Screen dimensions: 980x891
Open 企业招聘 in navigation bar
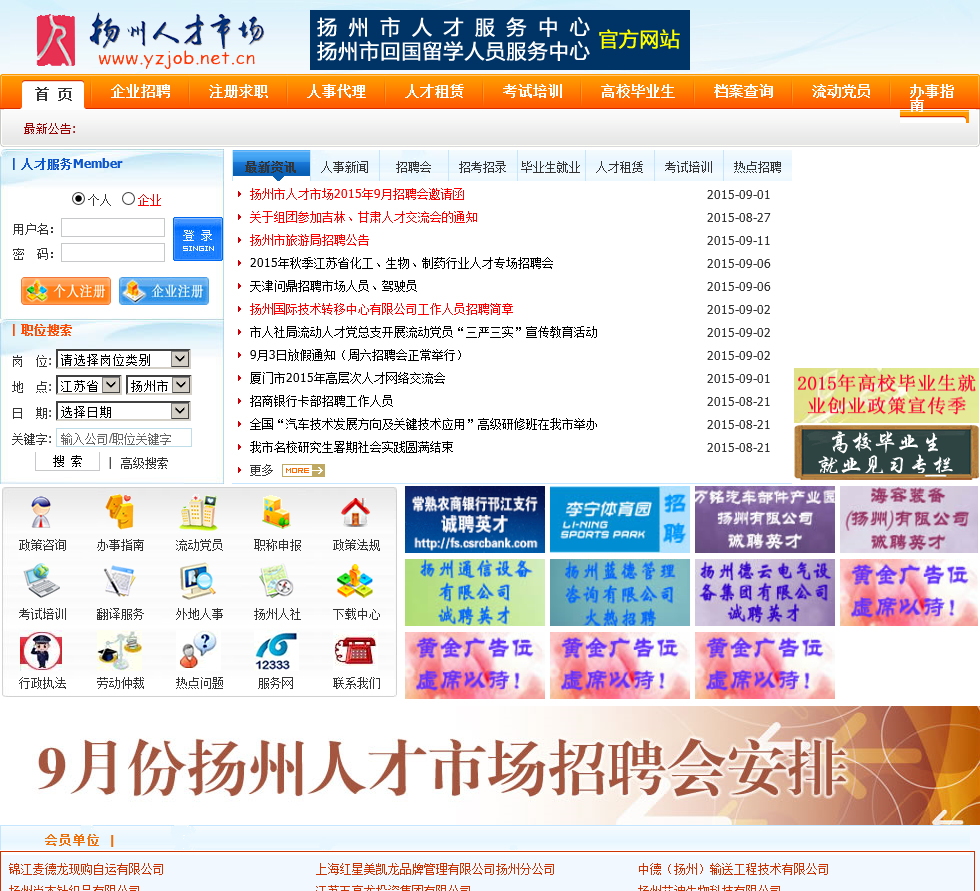click(141, 92)
